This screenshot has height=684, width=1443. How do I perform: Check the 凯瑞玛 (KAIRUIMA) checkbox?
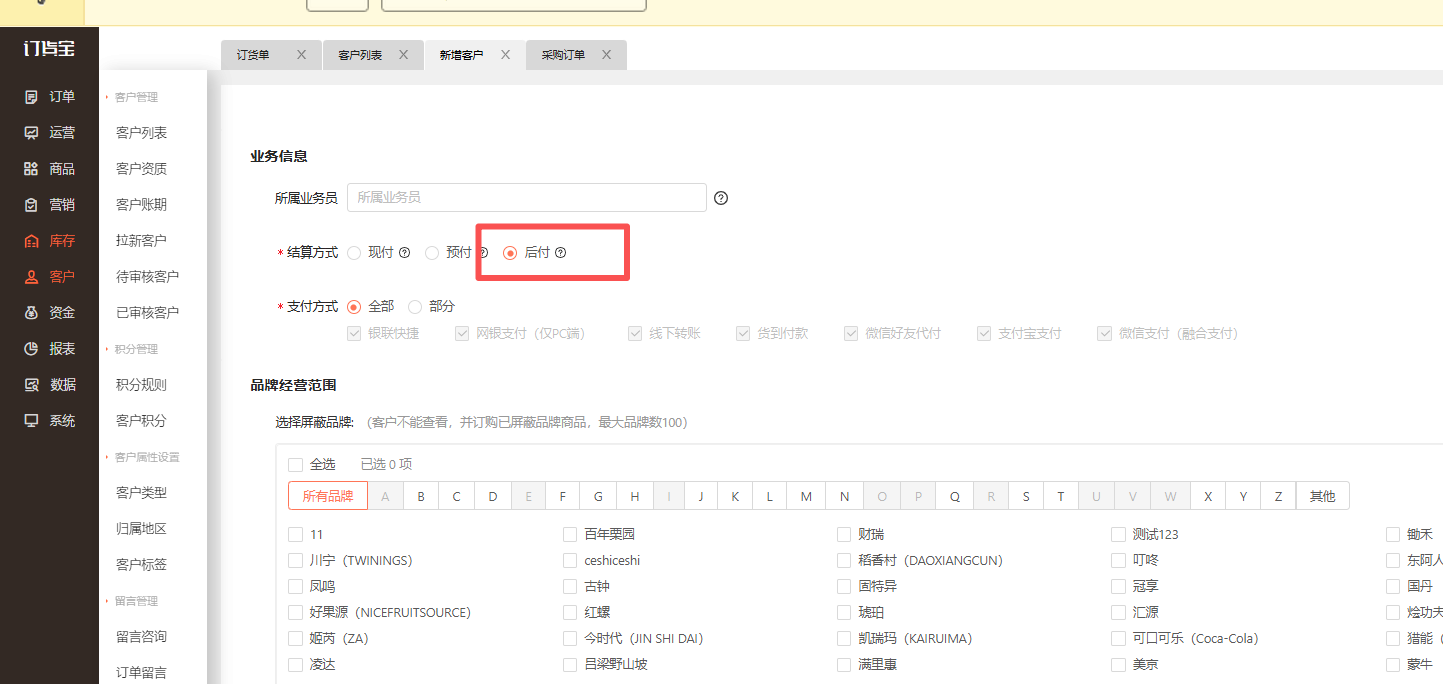tap(845, 639)
